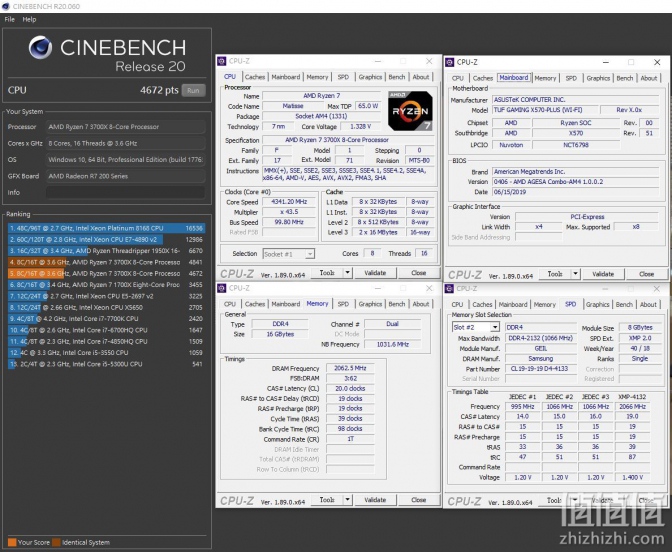Click CPU-Z icon in Memory window title
672x552 pixels.
[x=222, y=288]
